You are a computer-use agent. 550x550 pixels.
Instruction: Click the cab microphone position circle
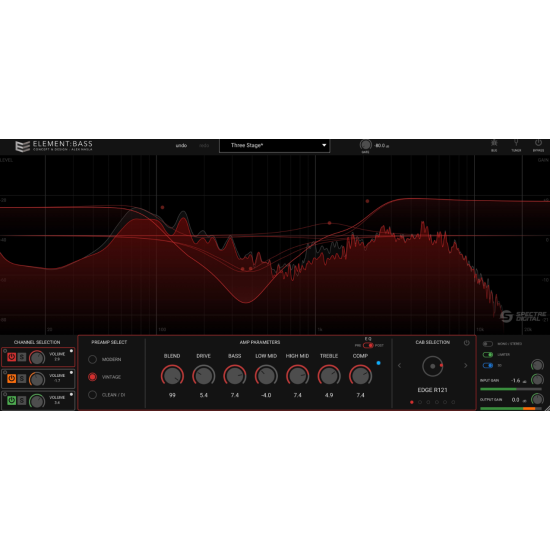click(x=432, y=366)
